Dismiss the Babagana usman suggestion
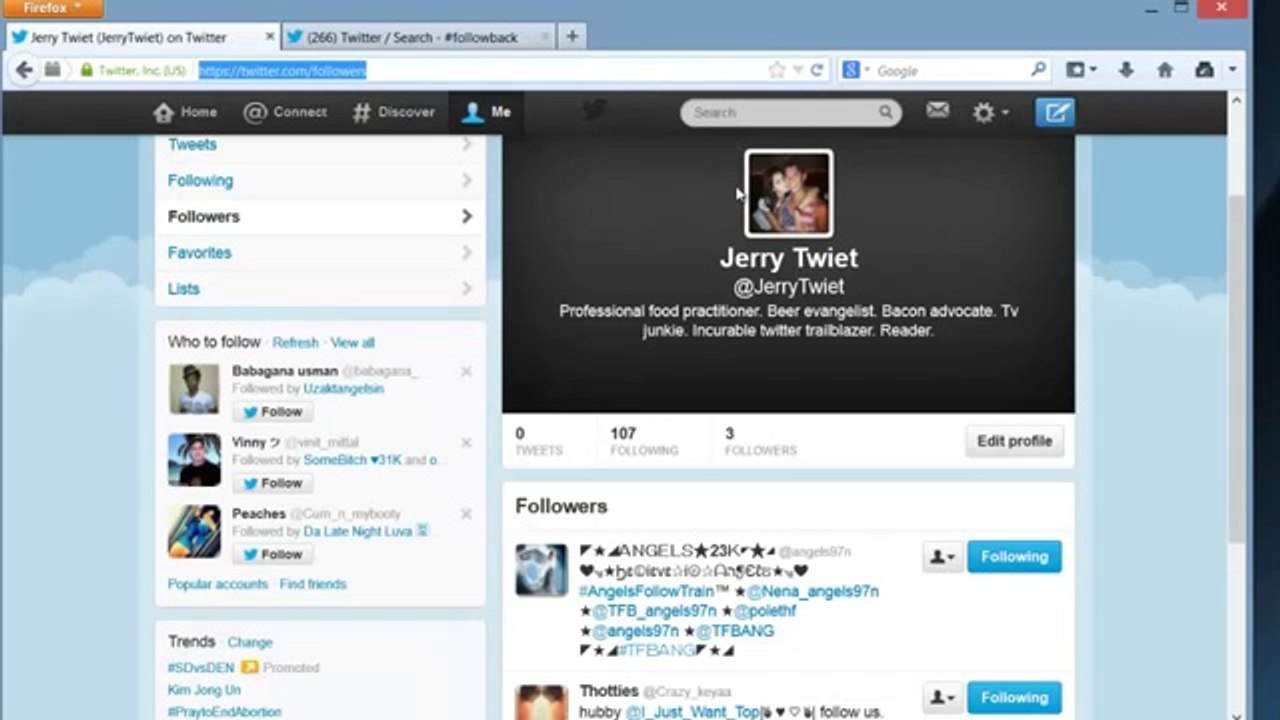Image resolution: width=1280 pixels, height=720 pixels. click(x=466, y=371)
